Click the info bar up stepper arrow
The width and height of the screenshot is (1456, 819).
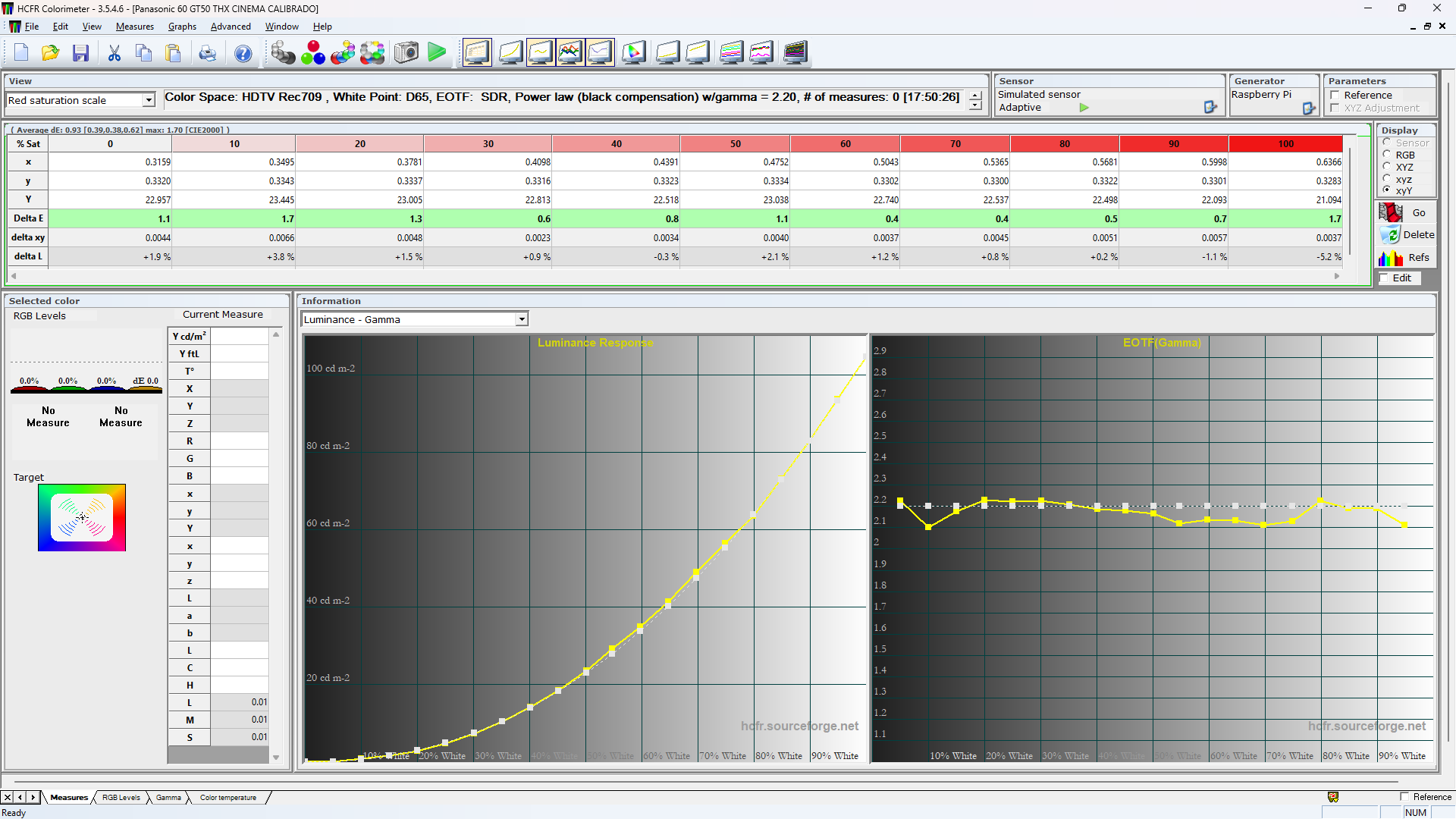click(x=975, y=96)
